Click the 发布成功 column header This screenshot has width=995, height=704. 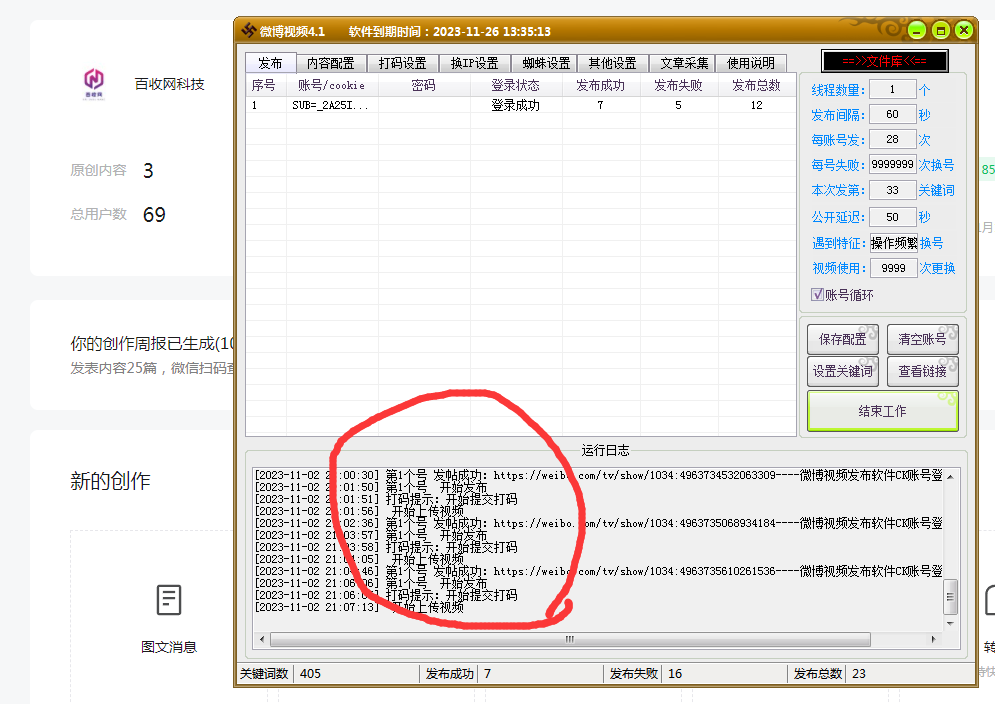601,86
